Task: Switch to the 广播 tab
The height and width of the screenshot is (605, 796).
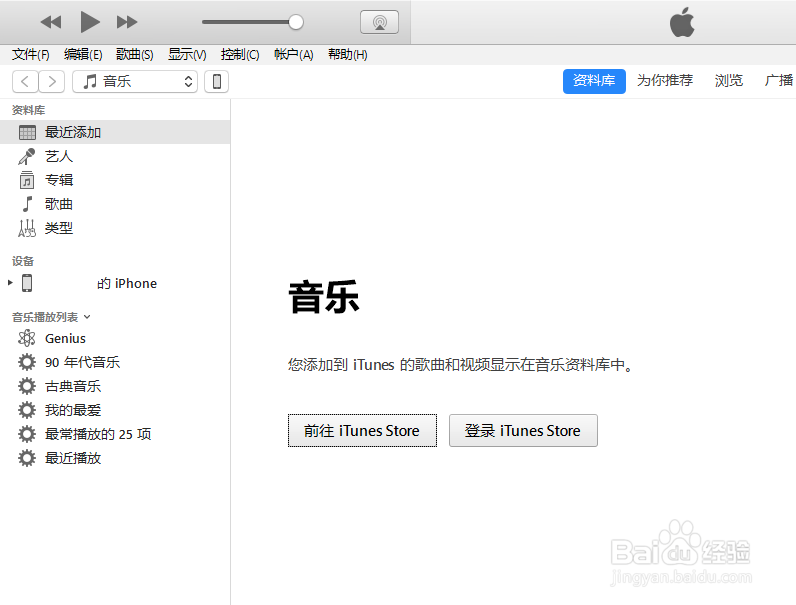Action: (x=779, y=81)
